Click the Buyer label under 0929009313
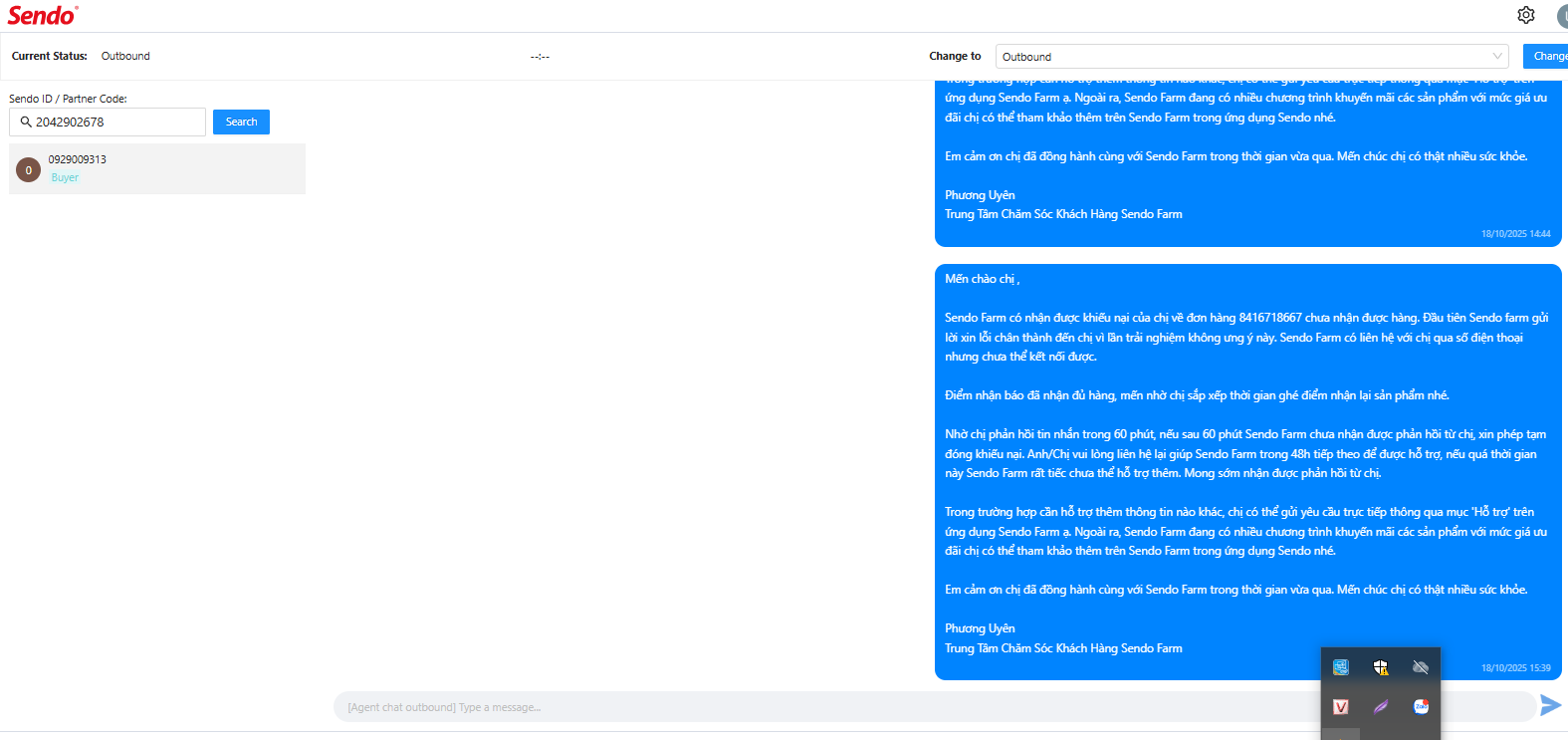This screenshot has height=740, width=1568. point(65,177)
